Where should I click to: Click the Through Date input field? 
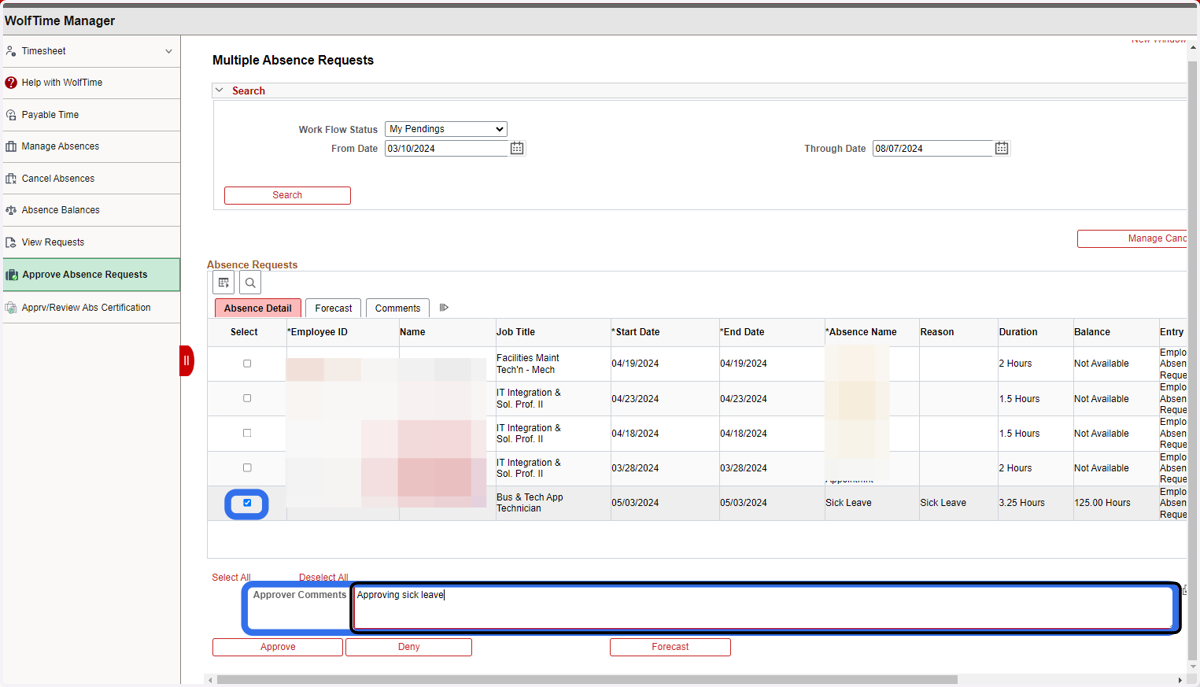(932, 148)
